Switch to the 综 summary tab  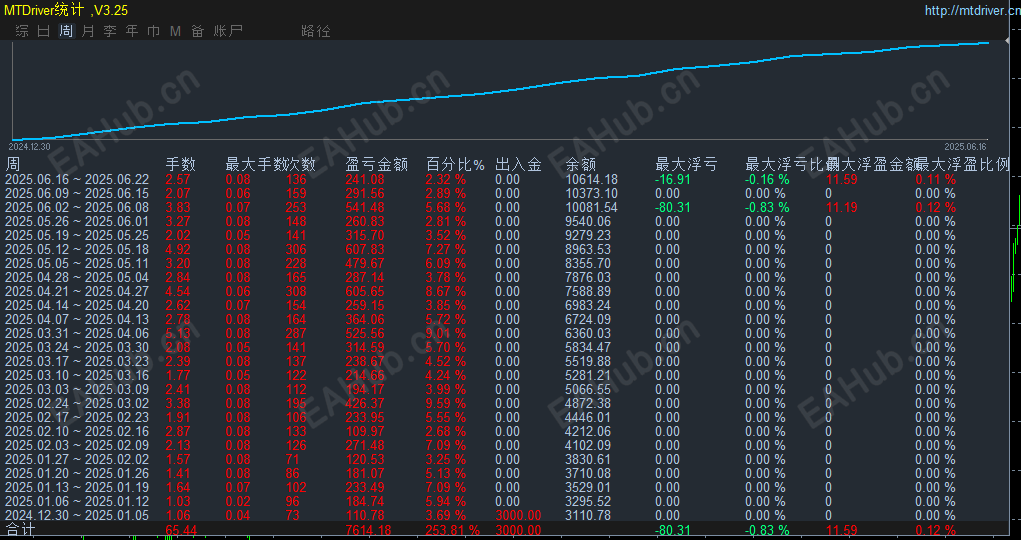click(22, 31)
